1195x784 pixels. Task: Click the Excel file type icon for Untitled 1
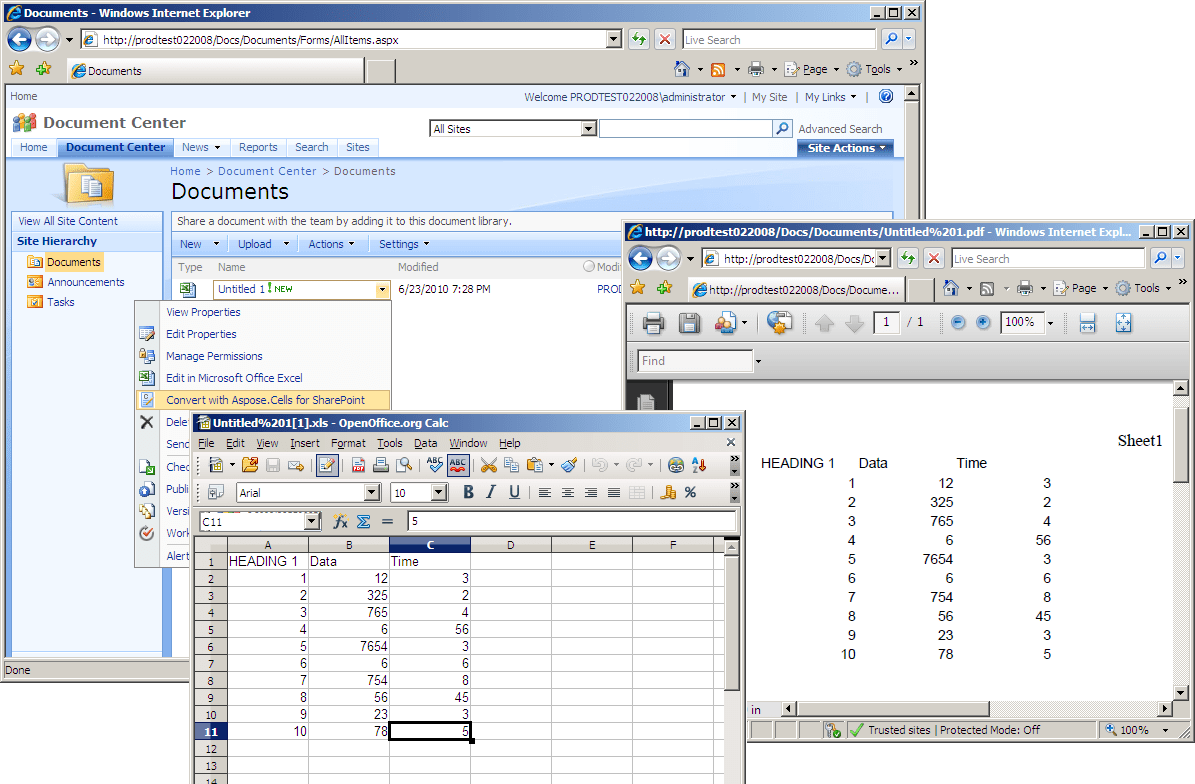(187, 290)
